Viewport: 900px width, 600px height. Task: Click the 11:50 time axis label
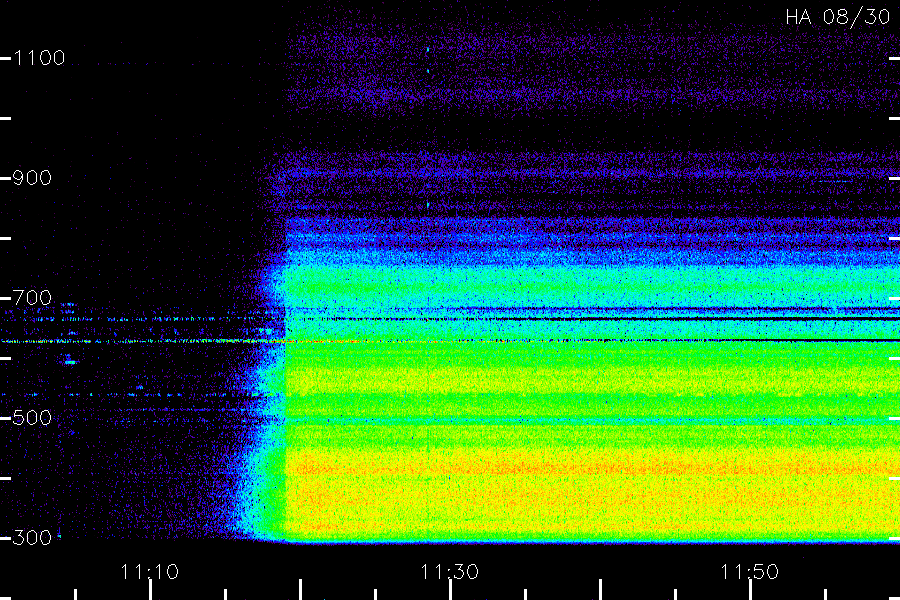pyautogui.click(x=750, y=572)
